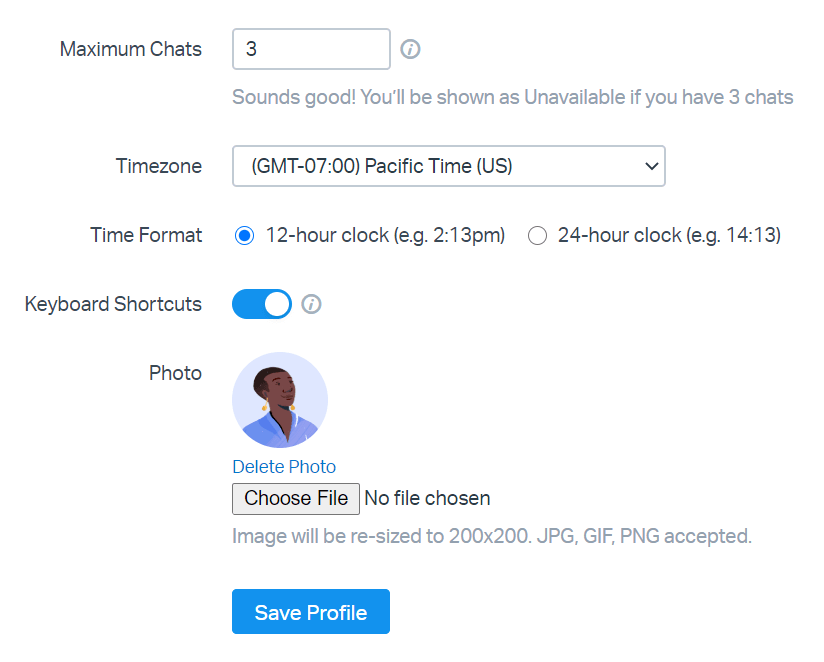Click the Maximum Chats field label

click(x=130, y=49)
